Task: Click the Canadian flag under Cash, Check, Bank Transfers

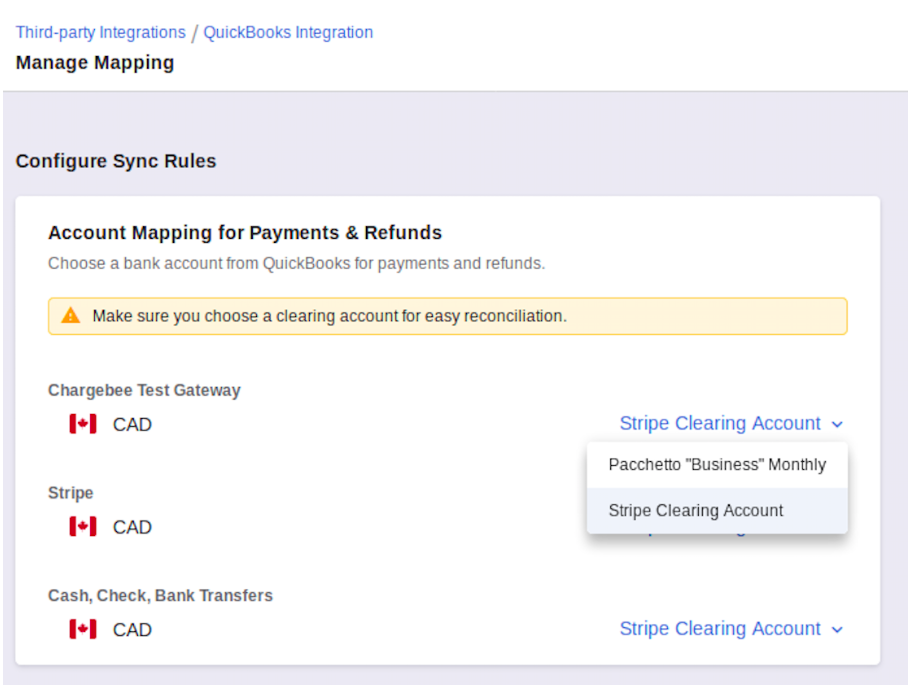Action: coord(83,629)
